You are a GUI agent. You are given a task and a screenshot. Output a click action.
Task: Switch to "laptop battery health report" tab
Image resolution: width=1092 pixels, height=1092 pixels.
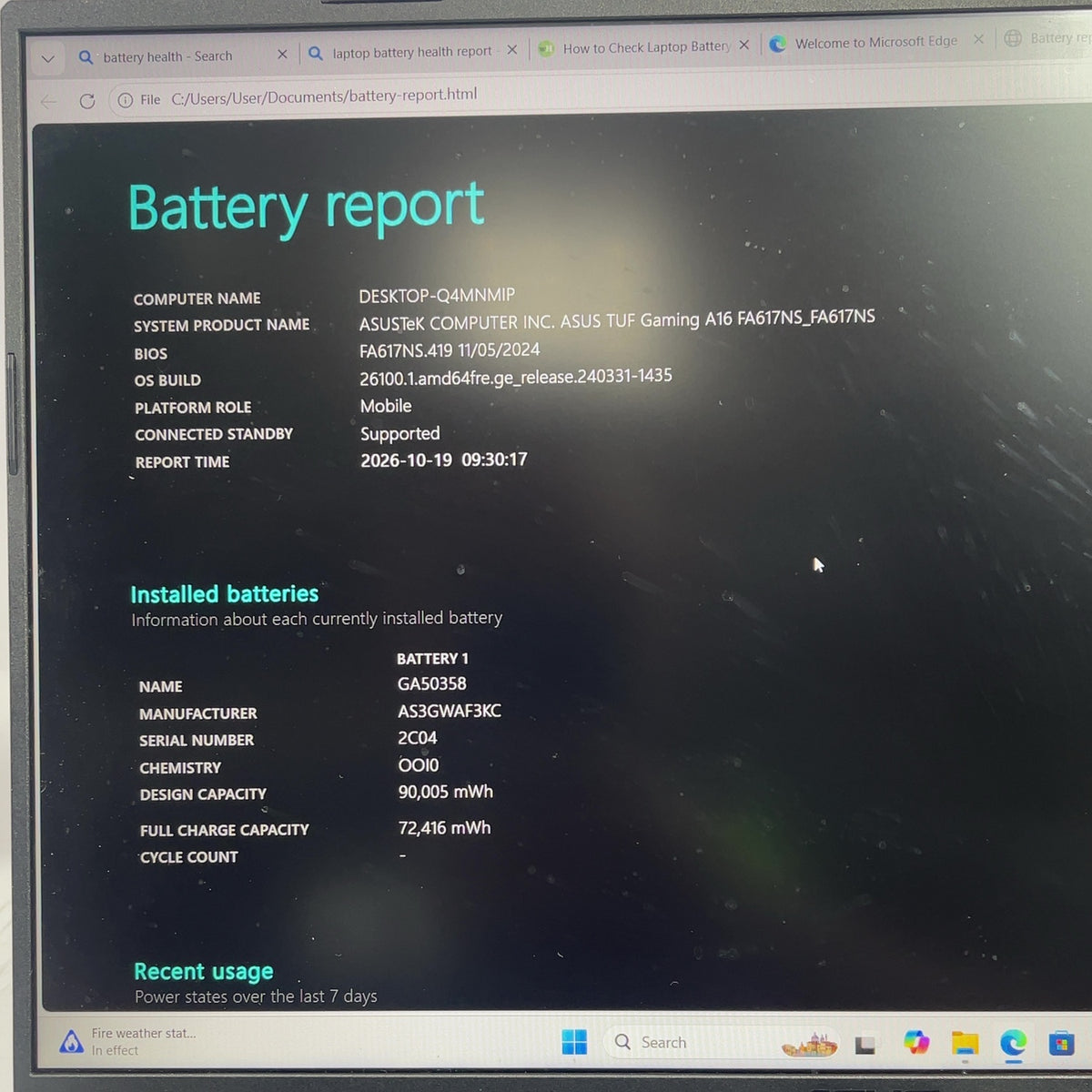[x=411, y=53]
